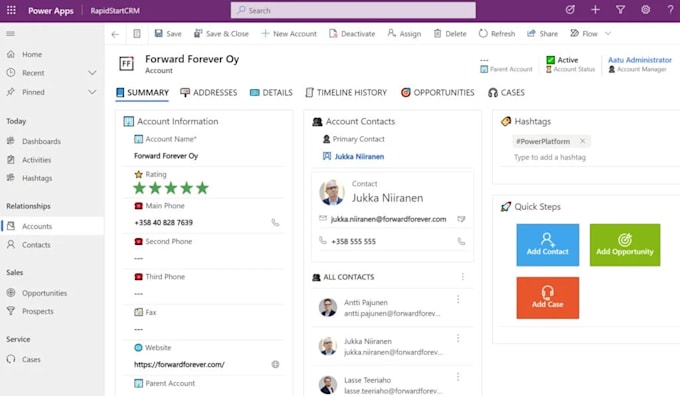Viewport: 680px width, 396px height.
Task: Click Save & Close
Action: [221, 34]
